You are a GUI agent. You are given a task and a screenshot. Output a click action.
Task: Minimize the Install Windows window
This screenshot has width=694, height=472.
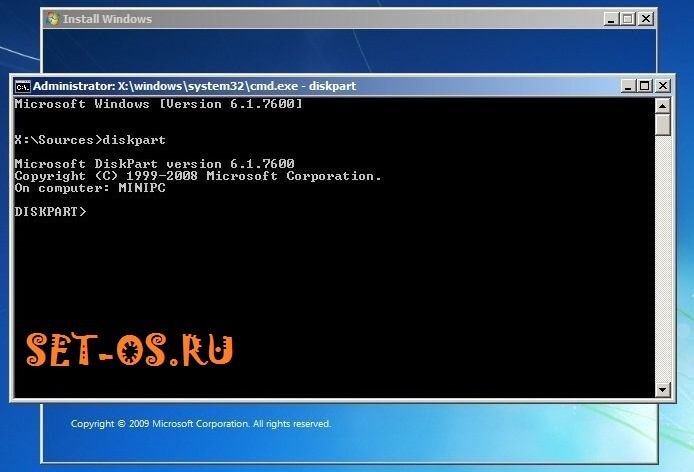tap(610, 19)
